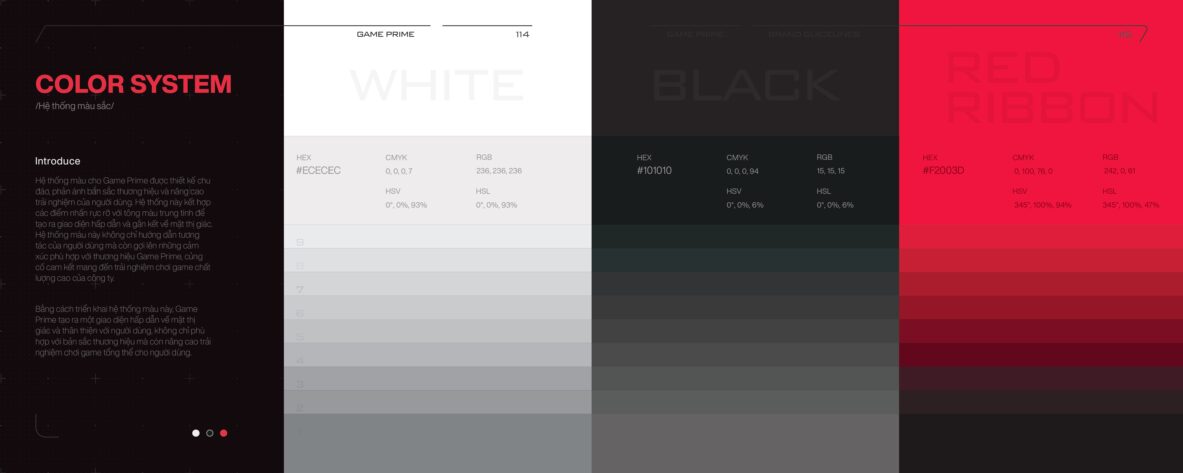Click the Introduce heading
Image resolution: width=1183 pixels, height=473 pixels.
57,161
